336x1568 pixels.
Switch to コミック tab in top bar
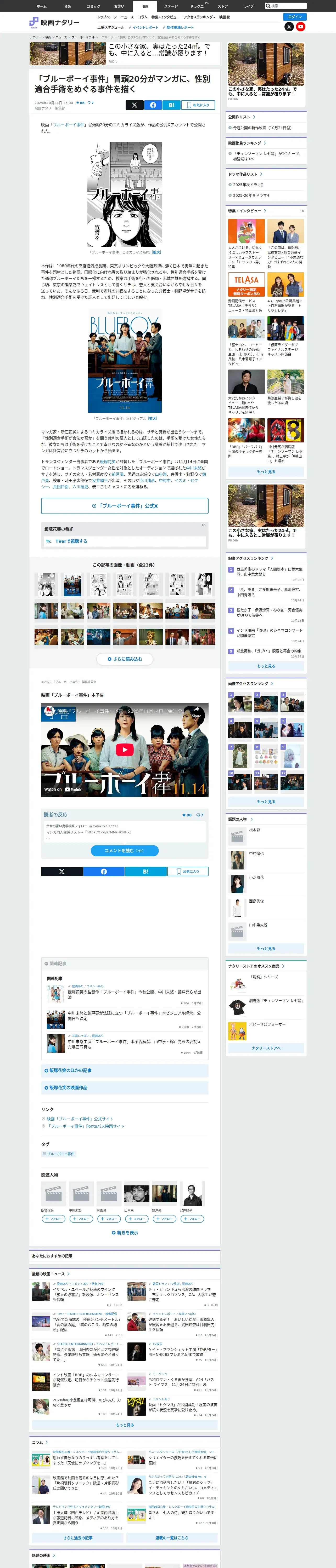(93, 6)
